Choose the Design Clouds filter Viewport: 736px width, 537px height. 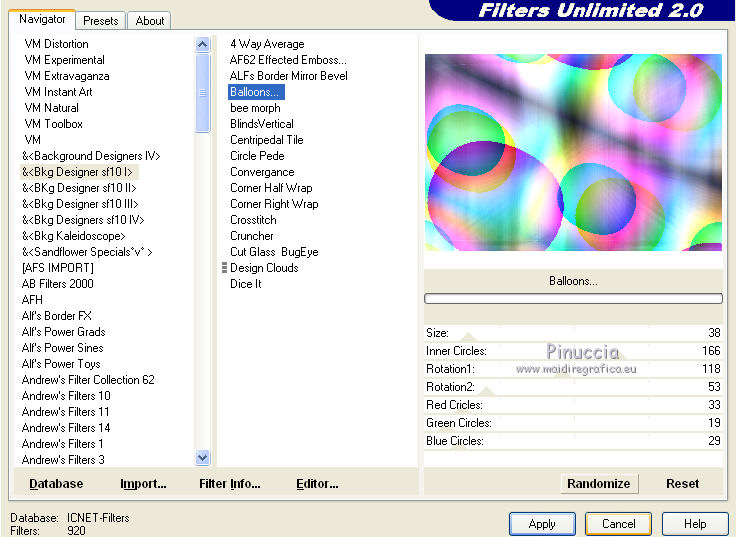(x=264, y=268)
